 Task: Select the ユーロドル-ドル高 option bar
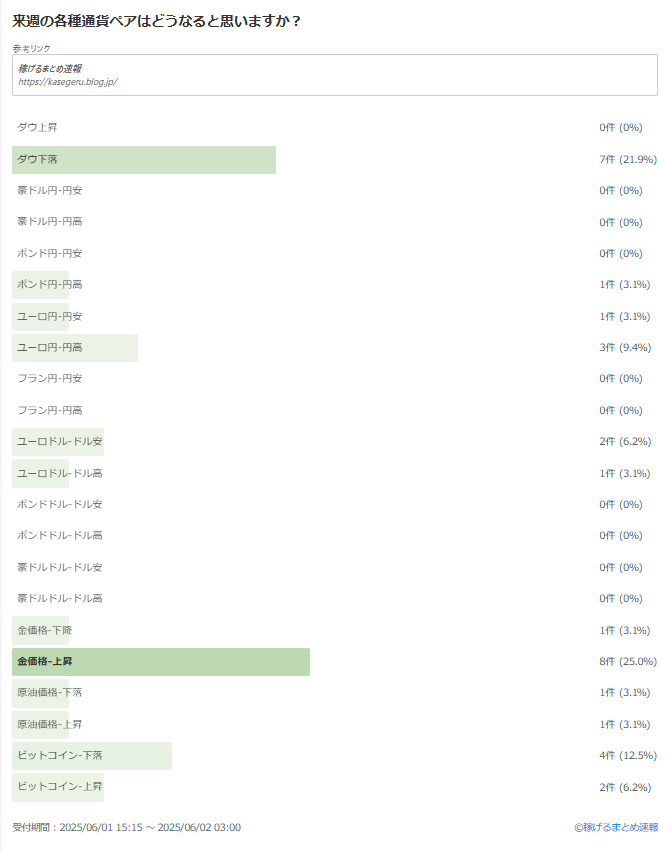pos(41,473)
